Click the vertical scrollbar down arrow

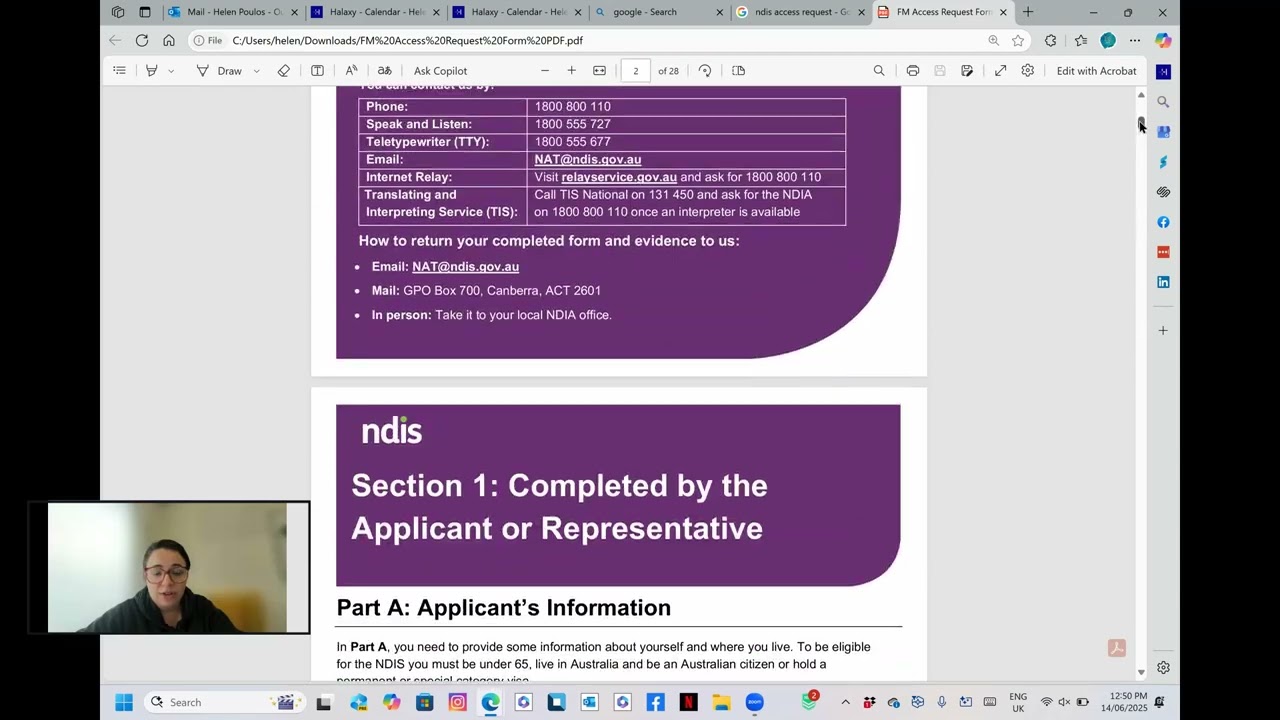(1141, 673)
